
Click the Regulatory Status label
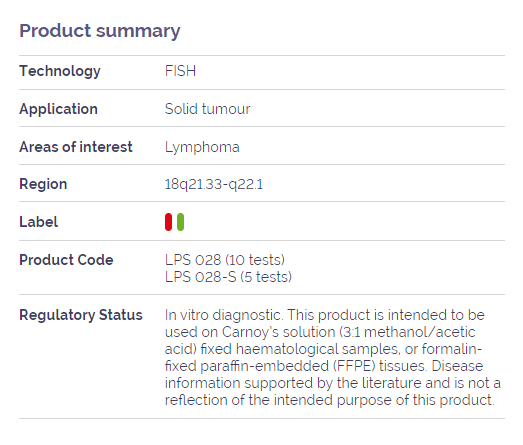coord(81,315)
